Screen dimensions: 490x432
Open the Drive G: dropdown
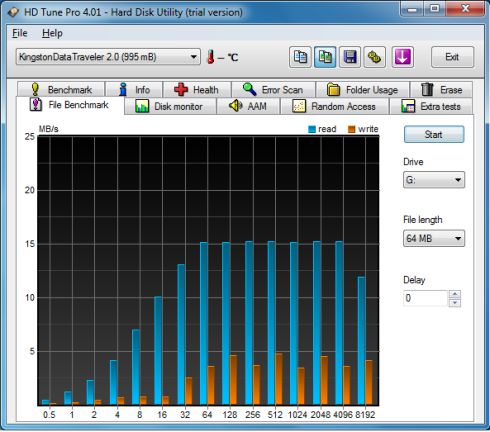pyautogui.click(x=434, y=180)
